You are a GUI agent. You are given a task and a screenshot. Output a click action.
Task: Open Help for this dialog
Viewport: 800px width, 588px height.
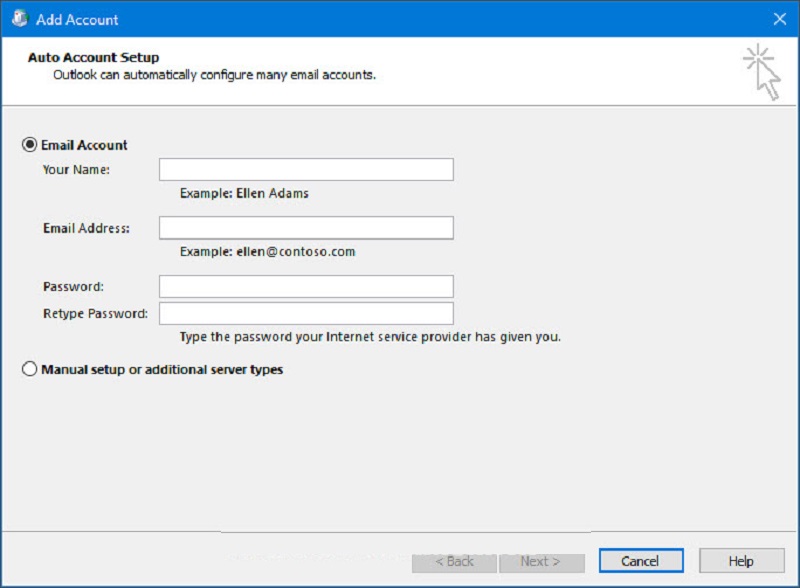(x=742, y=561)
